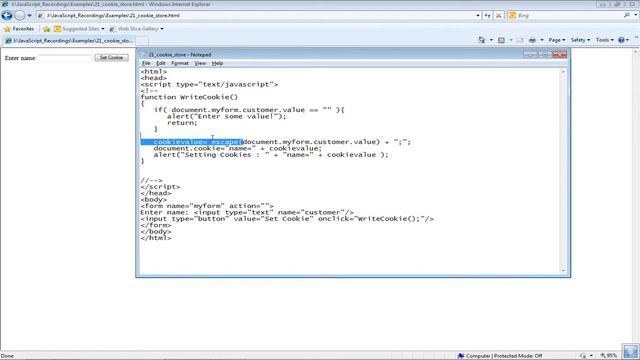Open the Help menu in Notepad
This screenshot has height=360, width=640.
217,63
